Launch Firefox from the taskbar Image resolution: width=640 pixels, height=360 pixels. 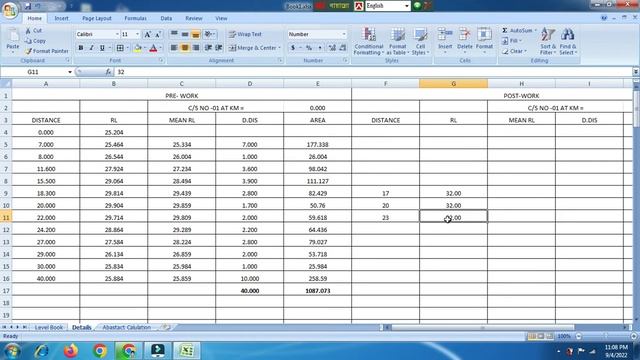71,351
